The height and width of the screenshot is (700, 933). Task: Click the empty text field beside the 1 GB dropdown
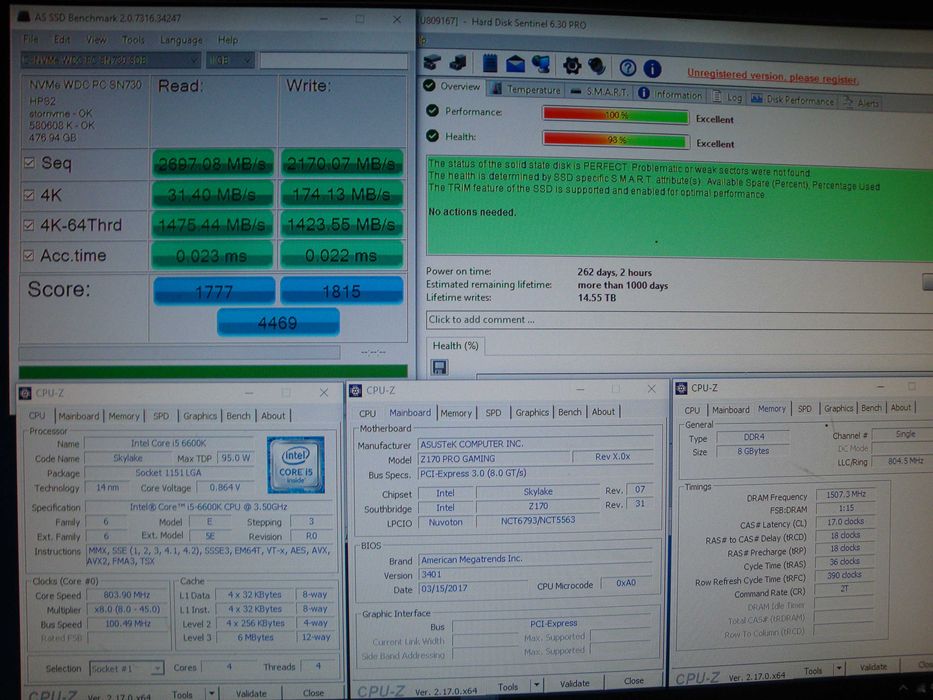click(x=334, y=60)
